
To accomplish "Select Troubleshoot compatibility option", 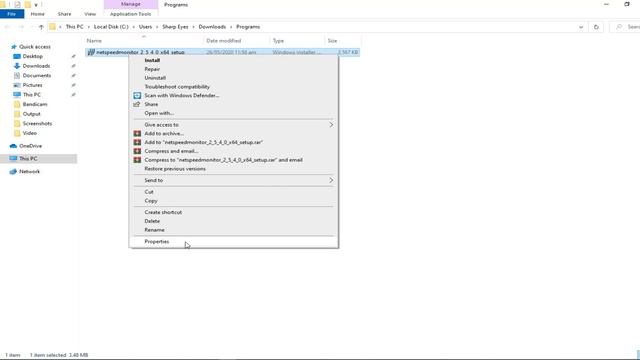I will pyautogui.click(x=177, y=87).
